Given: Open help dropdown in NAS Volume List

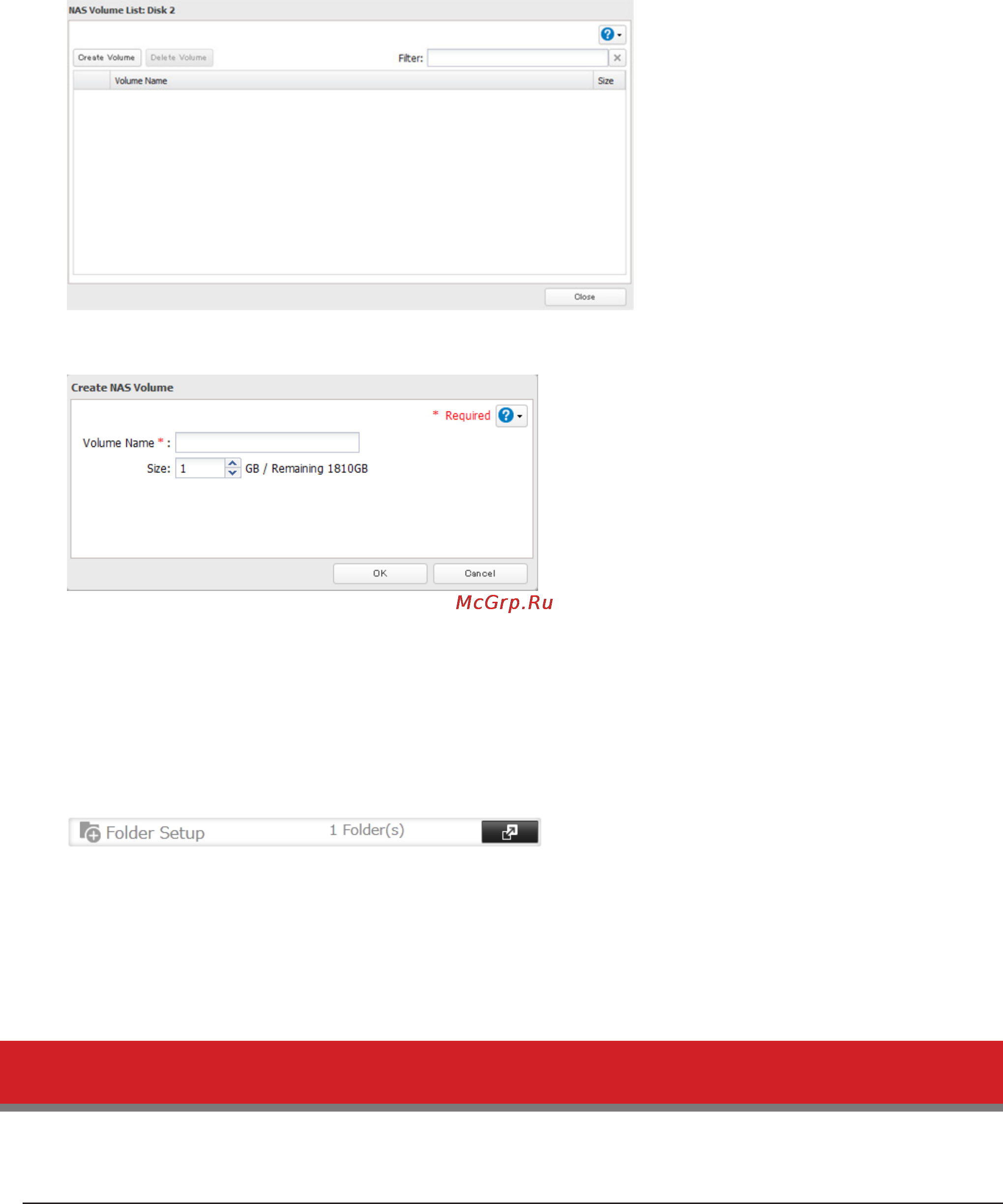Looking at the screenshot, I should (612, 34).
